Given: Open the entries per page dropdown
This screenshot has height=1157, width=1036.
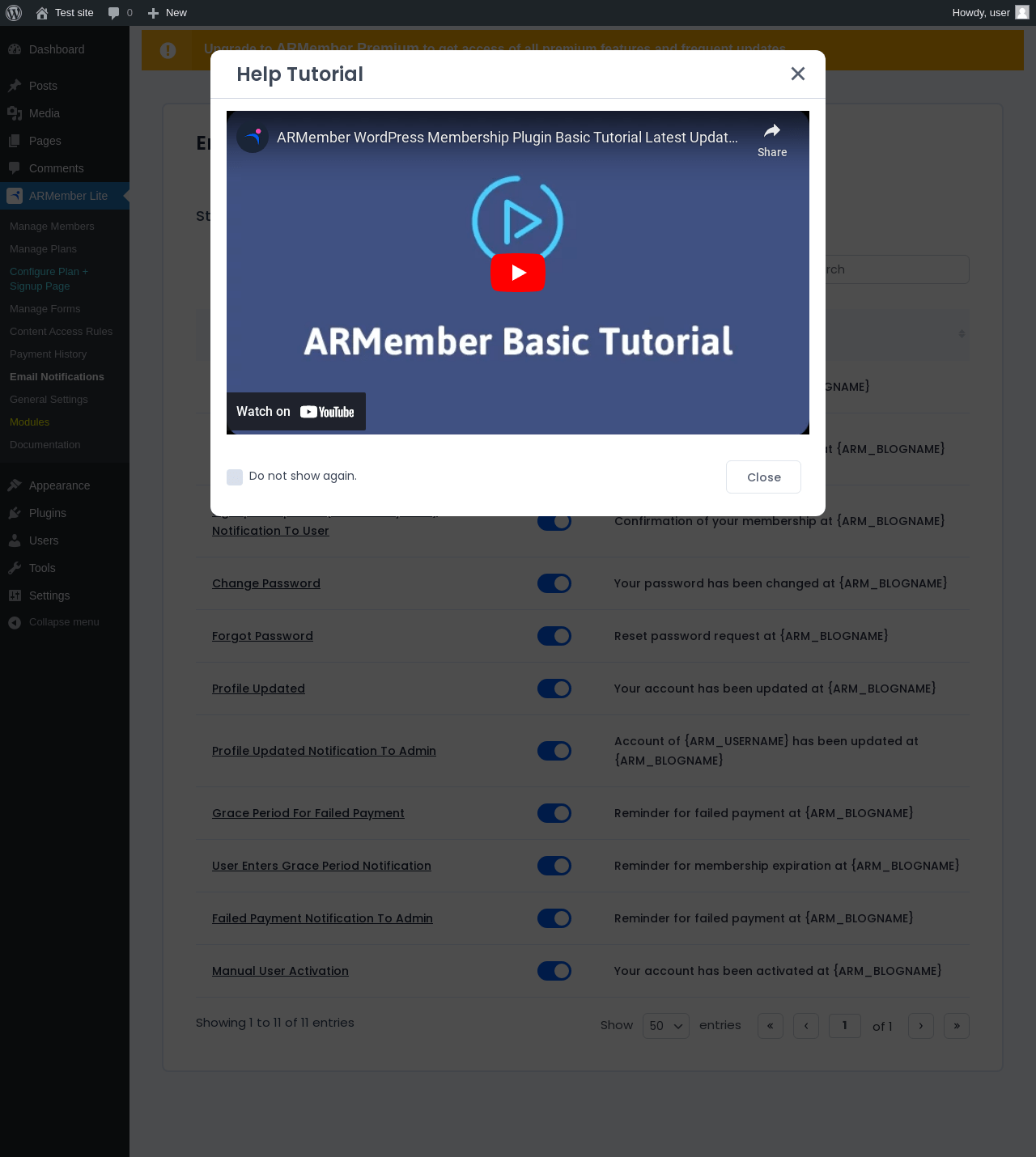Looking at the screenshot, I should click(666, 1026).
